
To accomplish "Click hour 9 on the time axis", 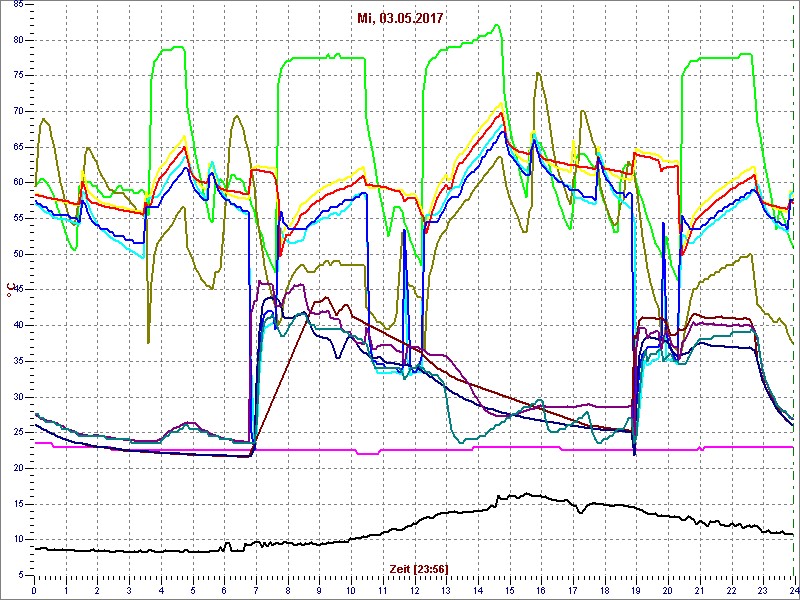I will [319, 590].
